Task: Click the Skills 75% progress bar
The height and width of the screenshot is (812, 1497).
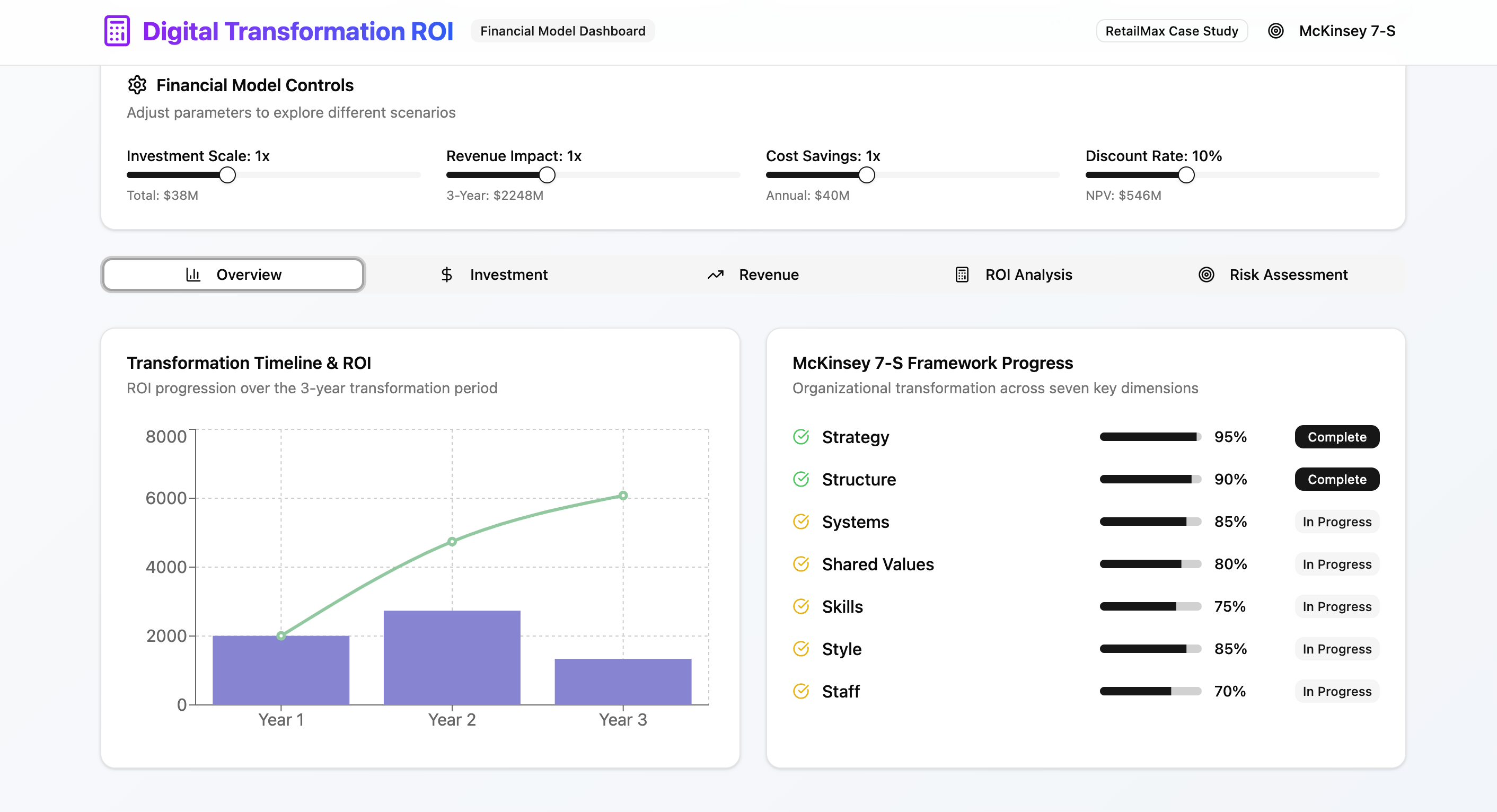Action: point(1150,606)
